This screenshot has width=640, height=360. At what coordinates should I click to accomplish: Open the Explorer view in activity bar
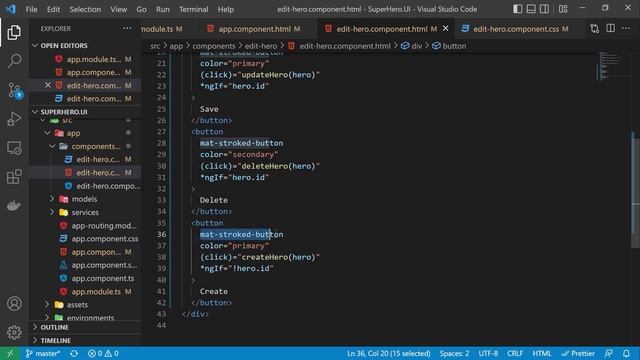tap(14, 33)
